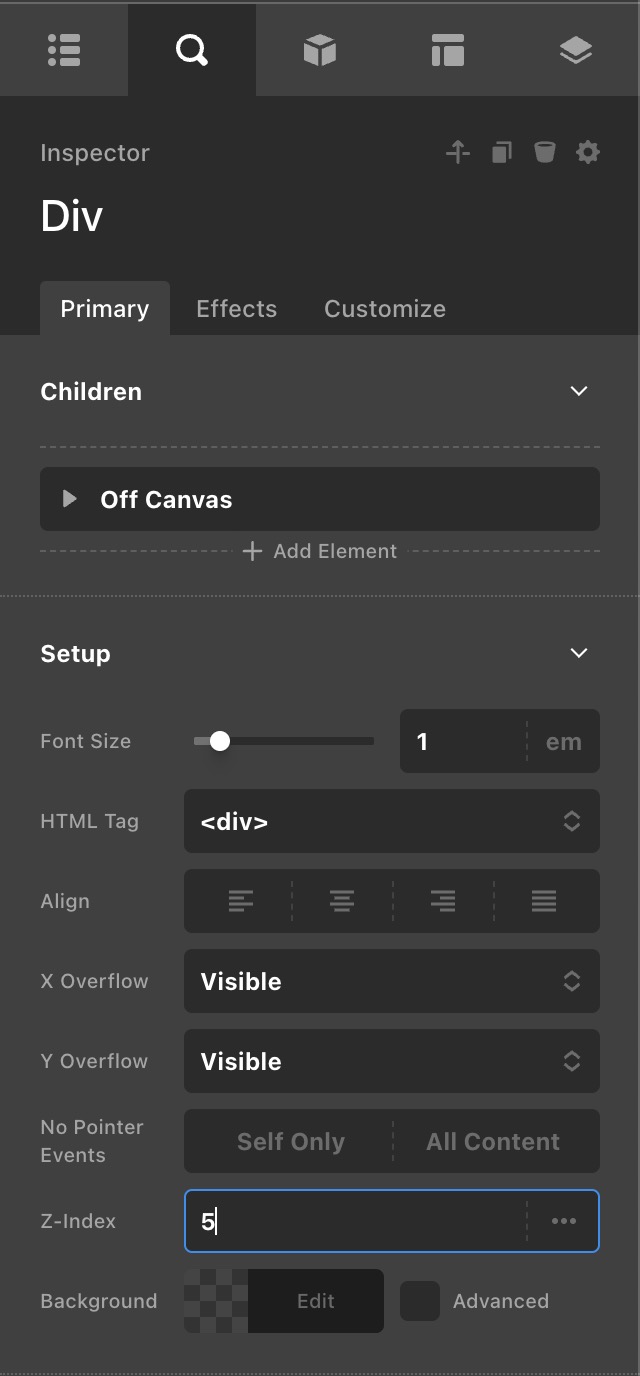Toggle All Content pointer events
640x1376 pixels.
pyautogui.click(x=494, y=1141)
